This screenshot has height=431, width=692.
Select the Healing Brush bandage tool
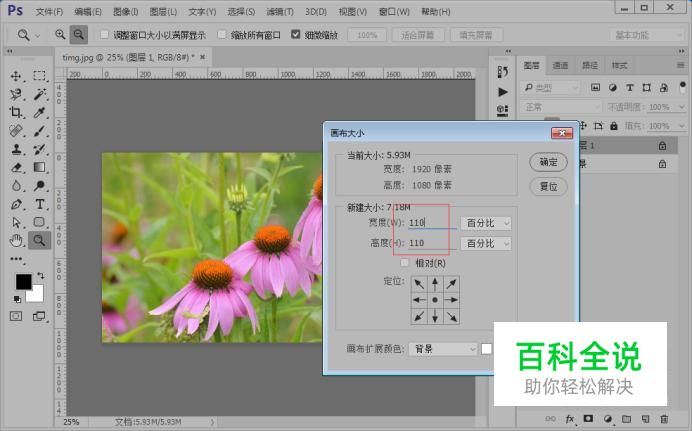click(x=16, y=131)
